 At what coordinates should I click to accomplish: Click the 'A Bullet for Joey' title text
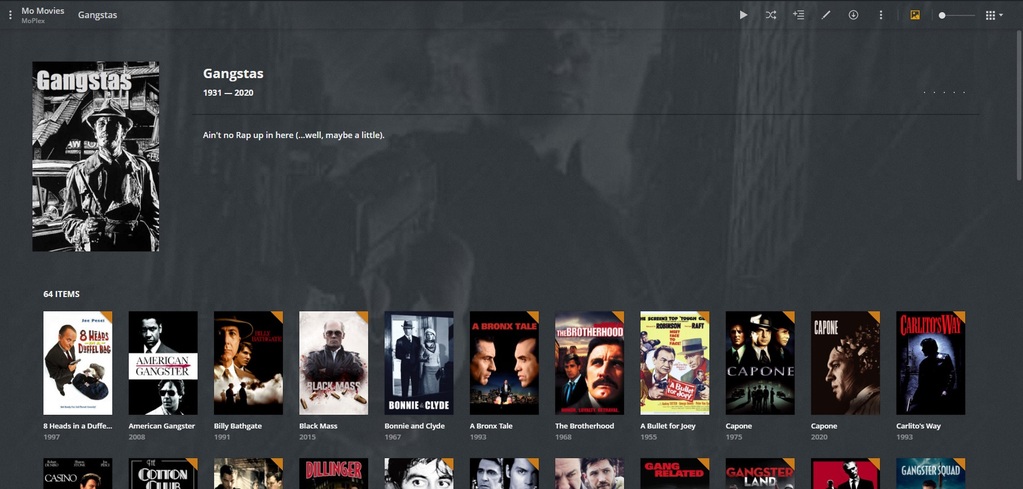coord(668,426)
